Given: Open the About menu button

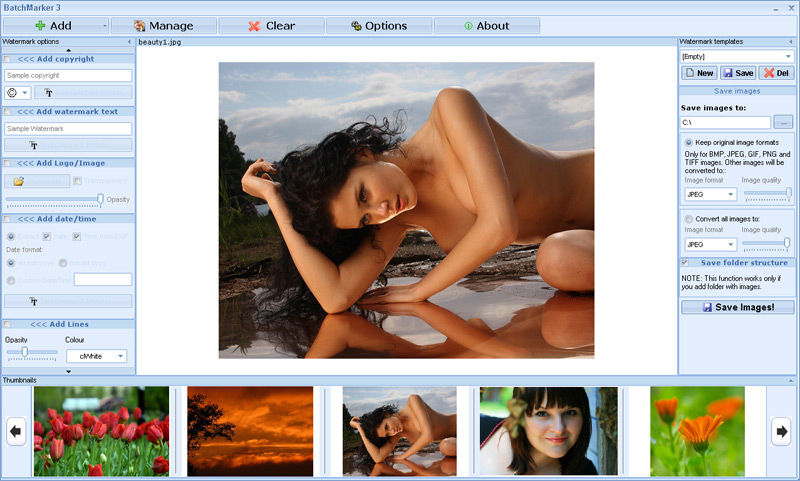Looking at the screenshot, I should [x=487, y=26].
